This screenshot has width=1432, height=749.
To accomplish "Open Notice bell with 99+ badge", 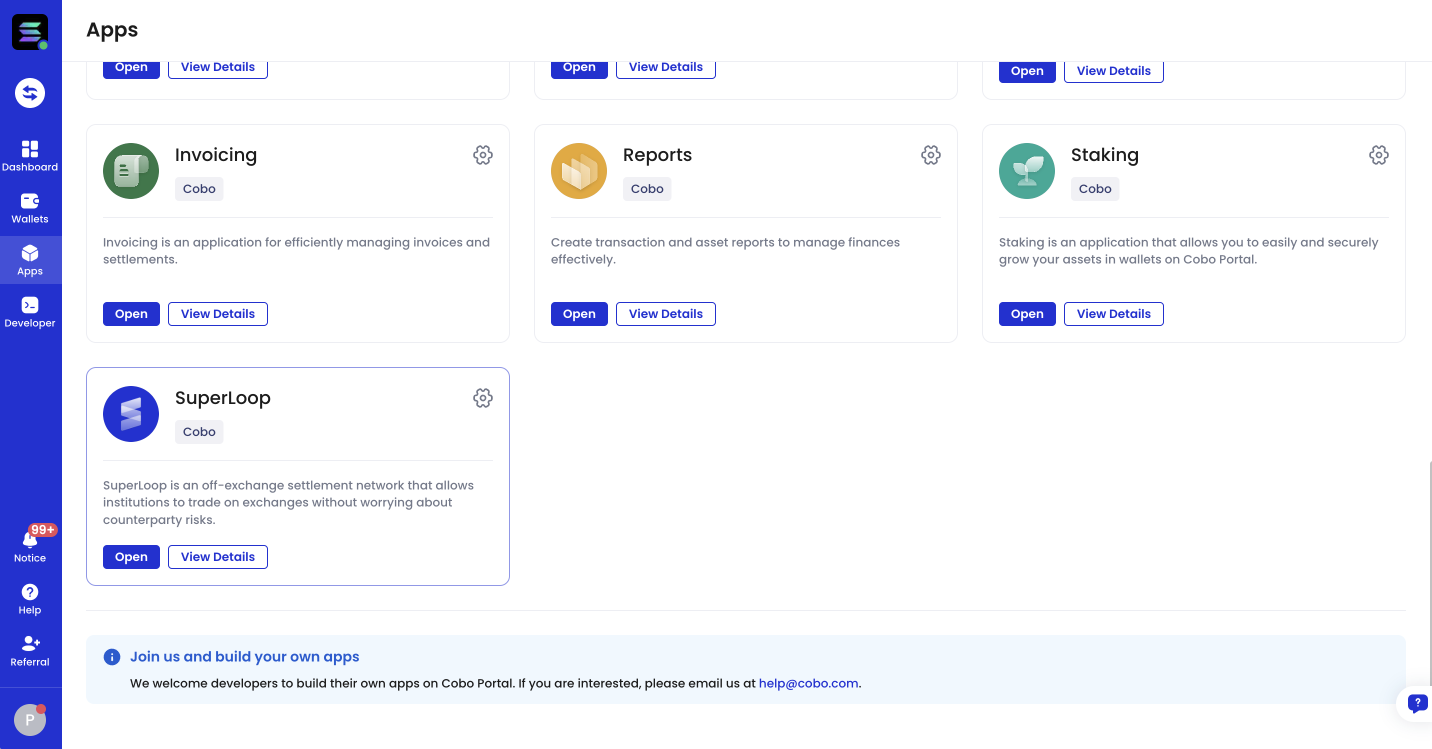I will pos(30,545).
